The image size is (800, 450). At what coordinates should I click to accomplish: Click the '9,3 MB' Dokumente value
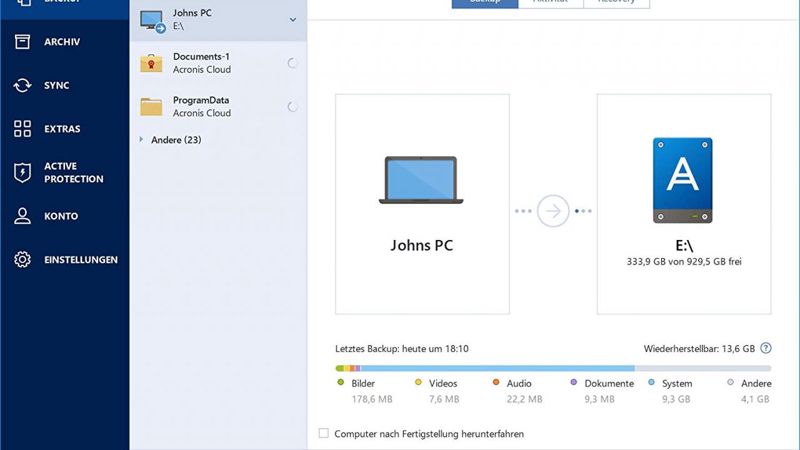(x=599, y=399)
